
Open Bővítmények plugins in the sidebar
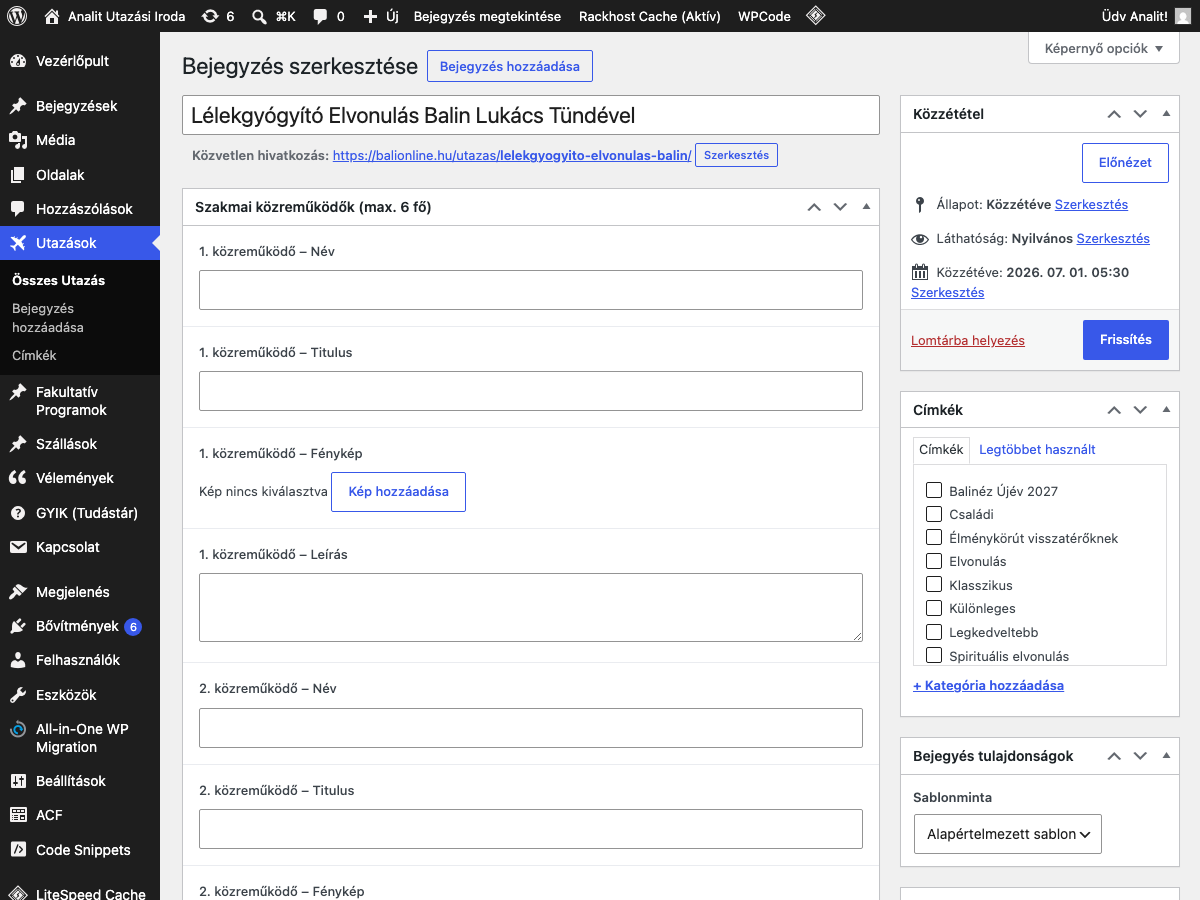pos(80,626)
